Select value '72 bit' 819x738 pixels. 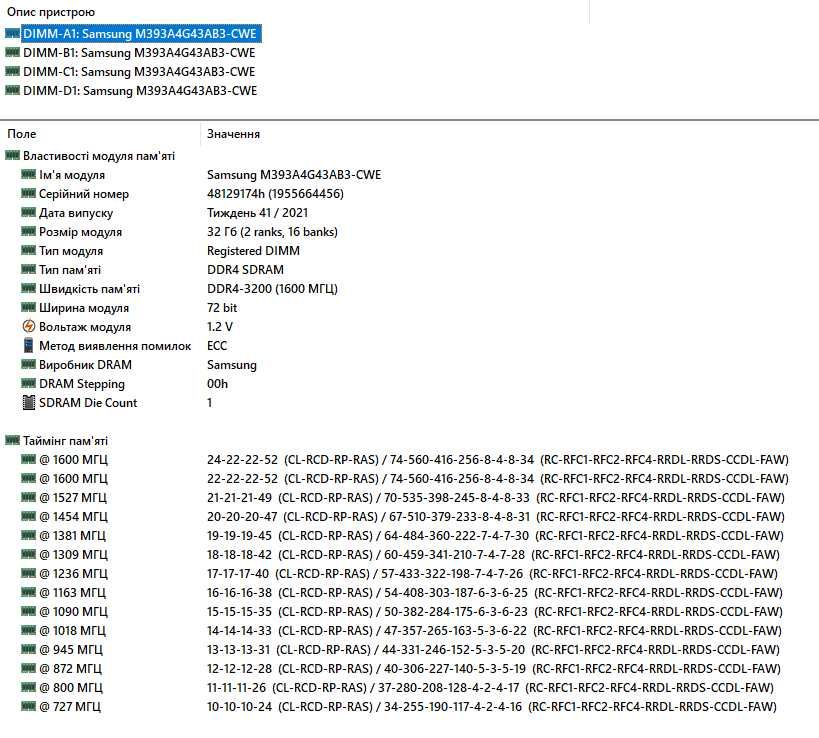tap(222, 308)
